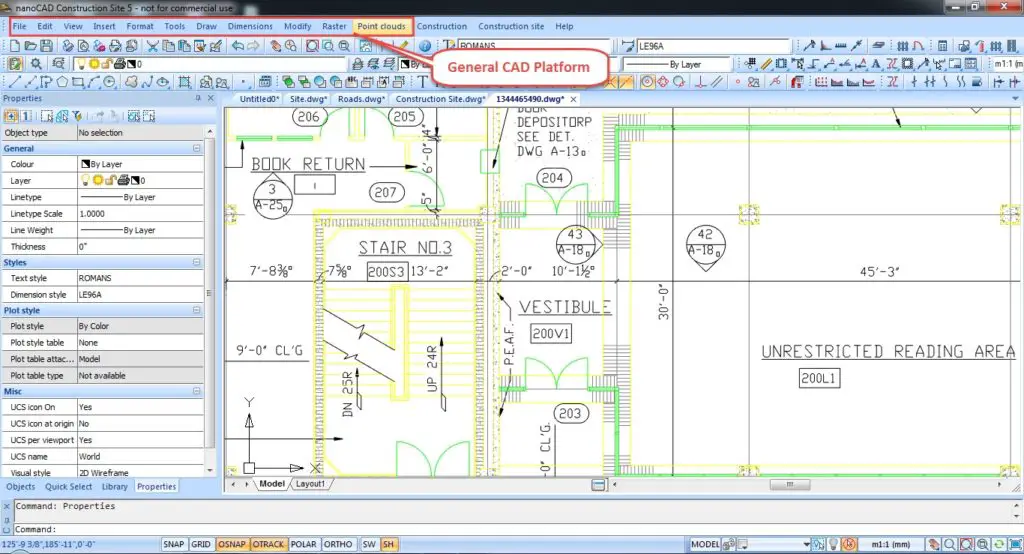The height and width of the screenshot is (554, 1024).
Task: Toggle ORTHO mode in status bar
Action: point(338,544)
